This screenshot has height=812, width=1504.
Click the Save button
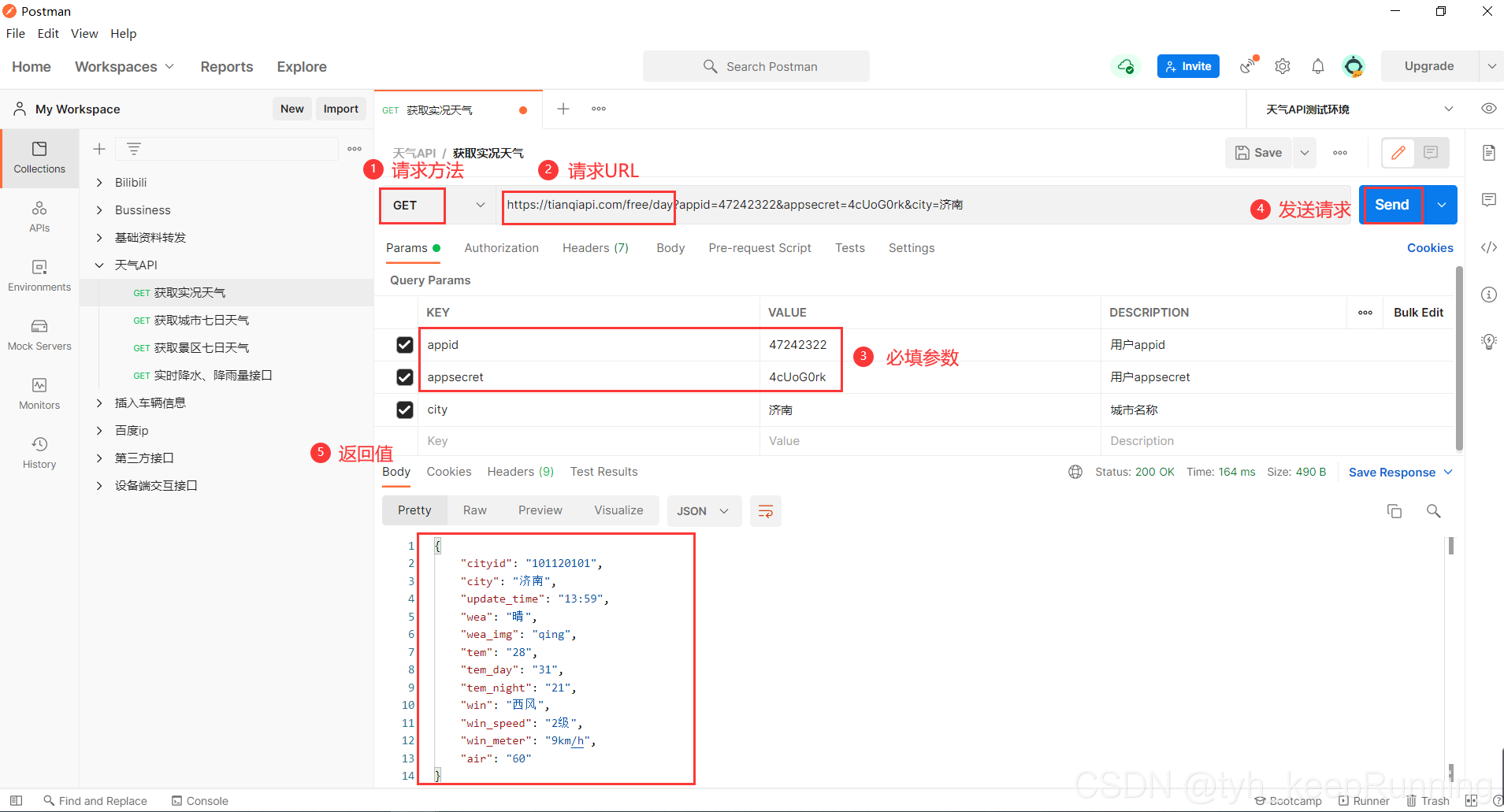(x=1259, y=153)
